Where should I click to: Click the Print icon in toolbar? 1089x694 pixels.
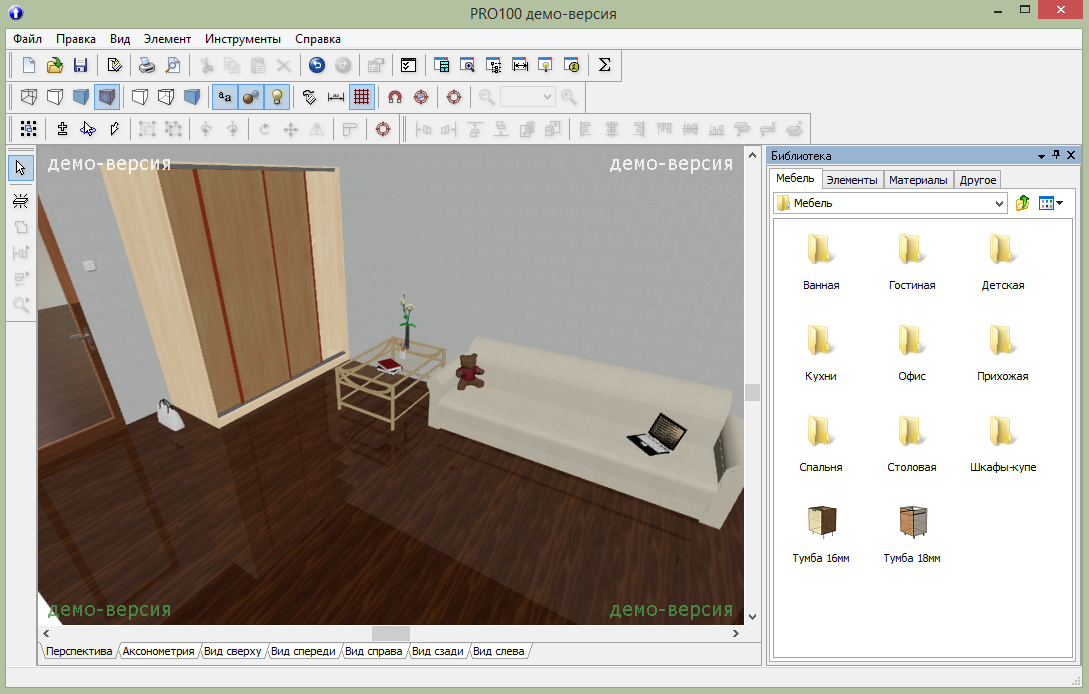146,65
